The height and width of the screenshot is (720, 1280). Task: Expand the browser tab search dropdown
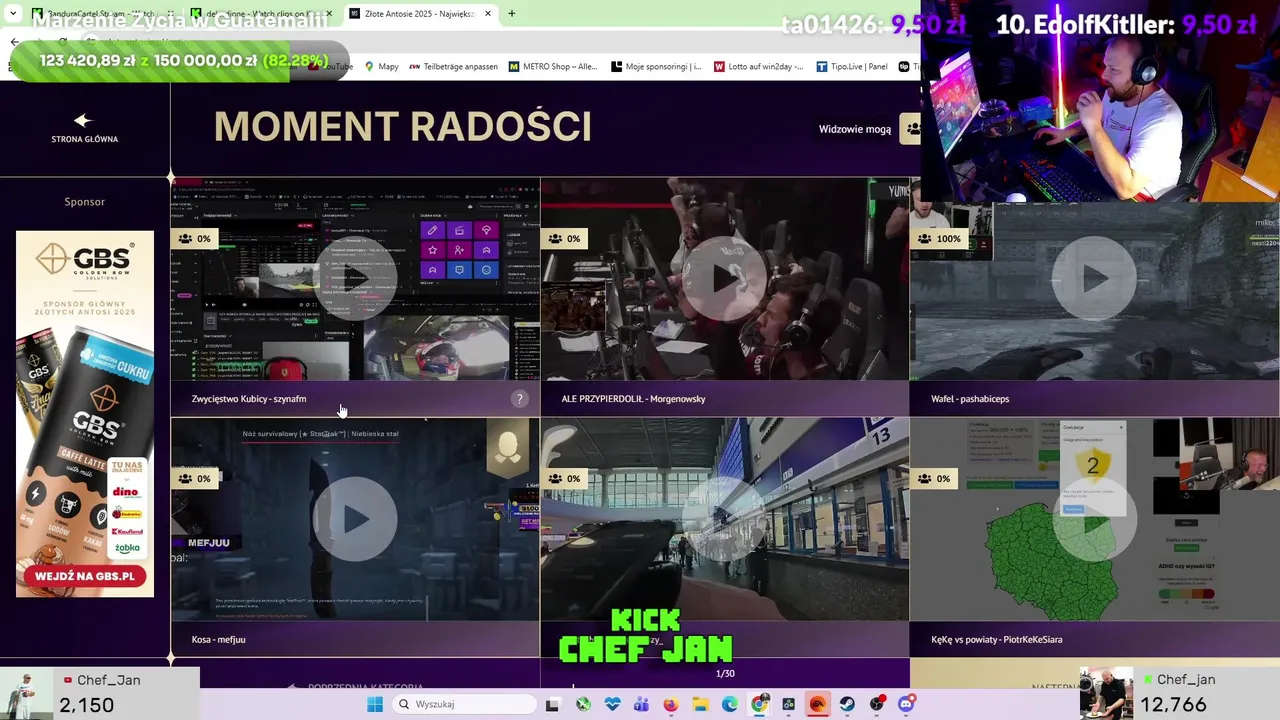tap(13, 14)
